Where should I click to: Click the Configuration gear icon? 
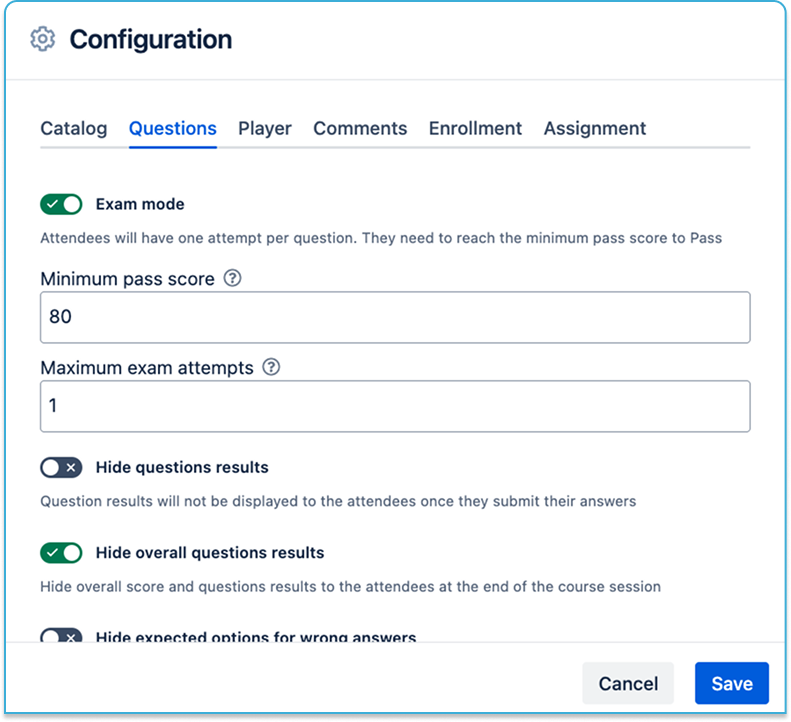pos(42,40)
